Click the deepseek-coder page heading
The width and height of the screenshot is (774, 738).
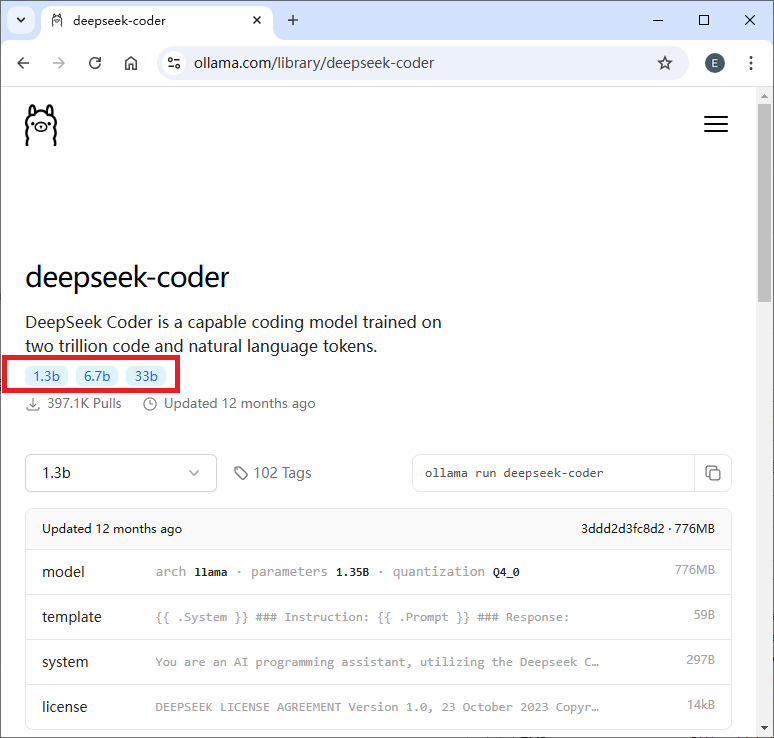(x=127, y=277)
